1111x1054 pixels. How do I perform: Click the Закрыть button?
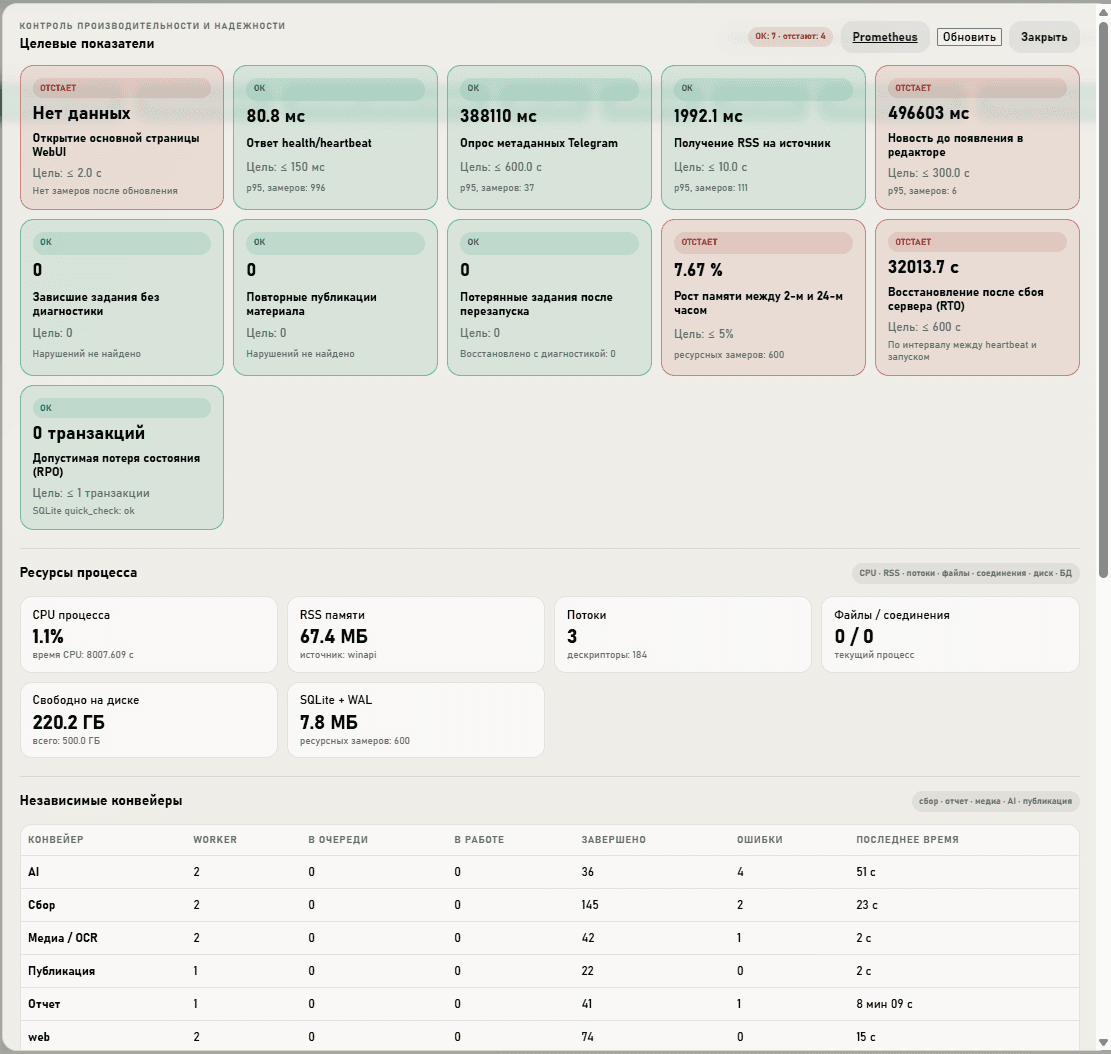click(x=1044, y=37)
